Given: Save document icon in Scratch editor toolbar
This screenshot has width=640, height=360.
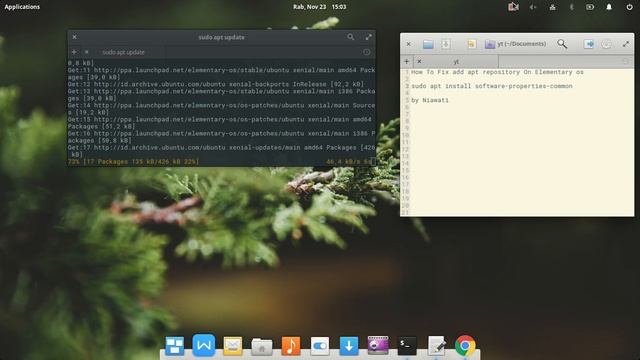Looking at the screenshot, I should click(445, 44).
